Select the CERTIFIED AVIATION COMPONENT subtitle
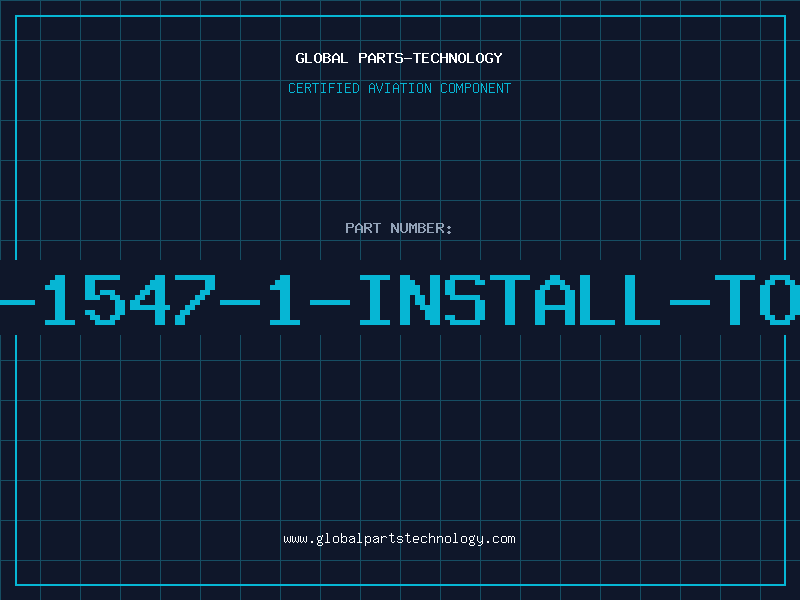800x600 pixels. 399,88
